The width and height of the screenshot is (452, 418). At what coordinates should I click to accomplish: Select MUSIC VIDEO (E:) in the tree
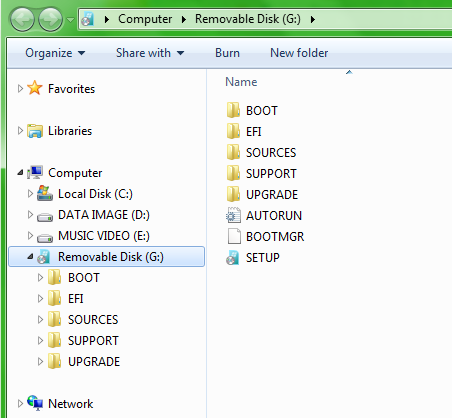[x=104, y=236]
